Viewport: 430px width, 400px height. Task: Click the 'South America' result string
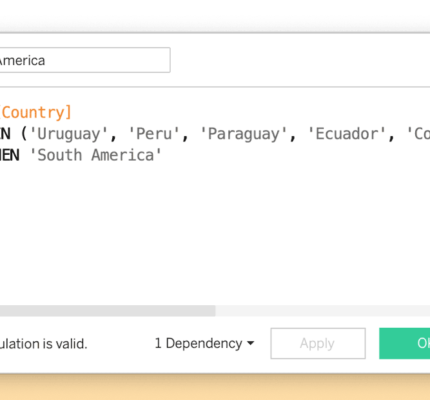point(96,155)
